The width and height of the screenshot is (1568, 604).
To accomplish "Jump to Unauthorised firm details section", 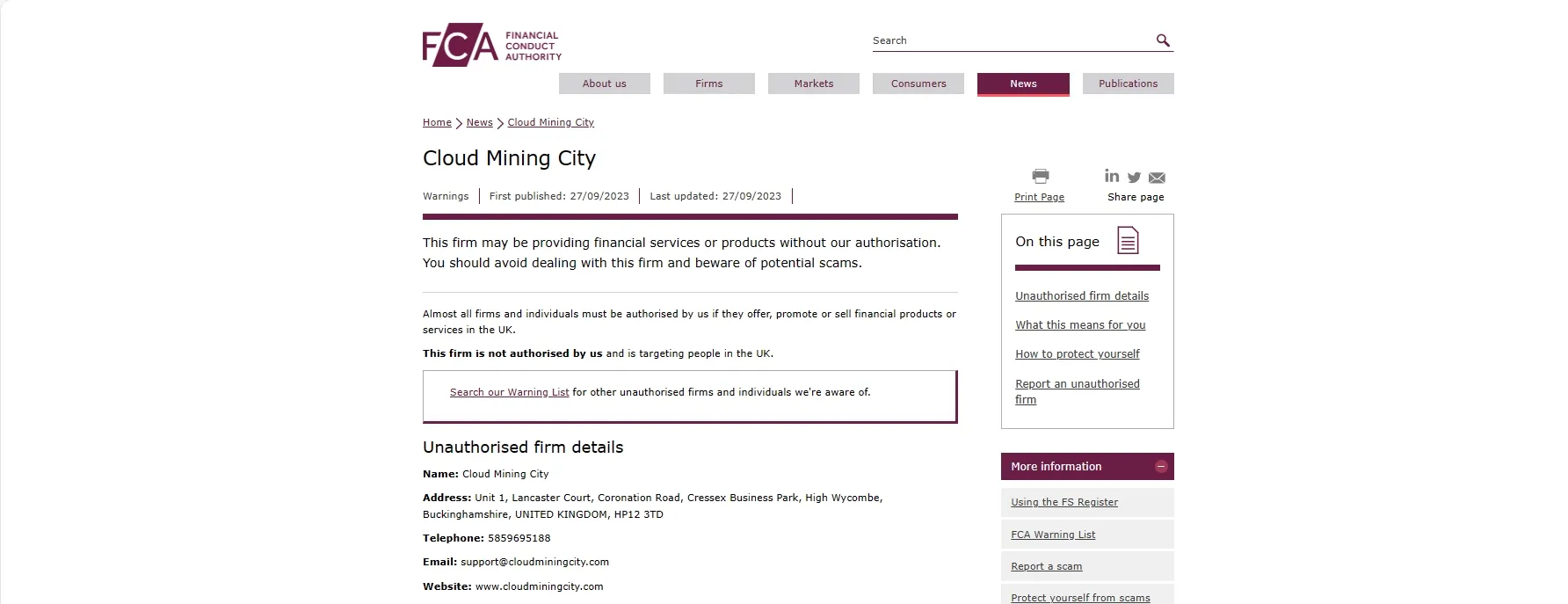I will tap(1082, 296).
